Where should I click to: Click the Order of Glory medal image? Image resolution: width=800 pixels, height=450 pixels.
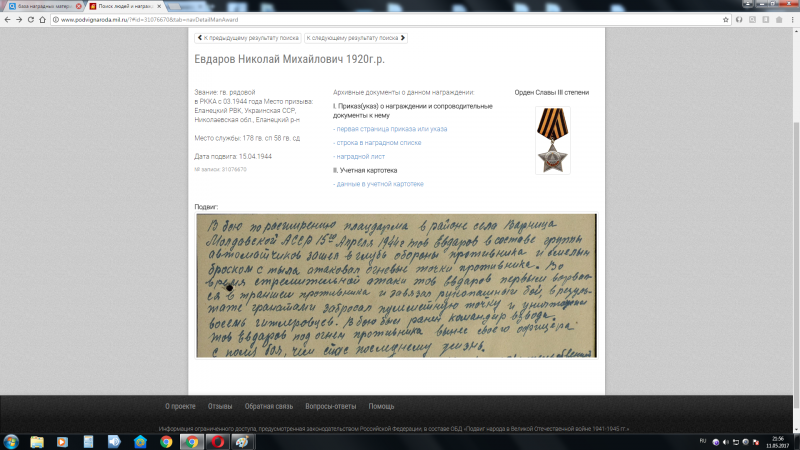click(x=553, y=140)
